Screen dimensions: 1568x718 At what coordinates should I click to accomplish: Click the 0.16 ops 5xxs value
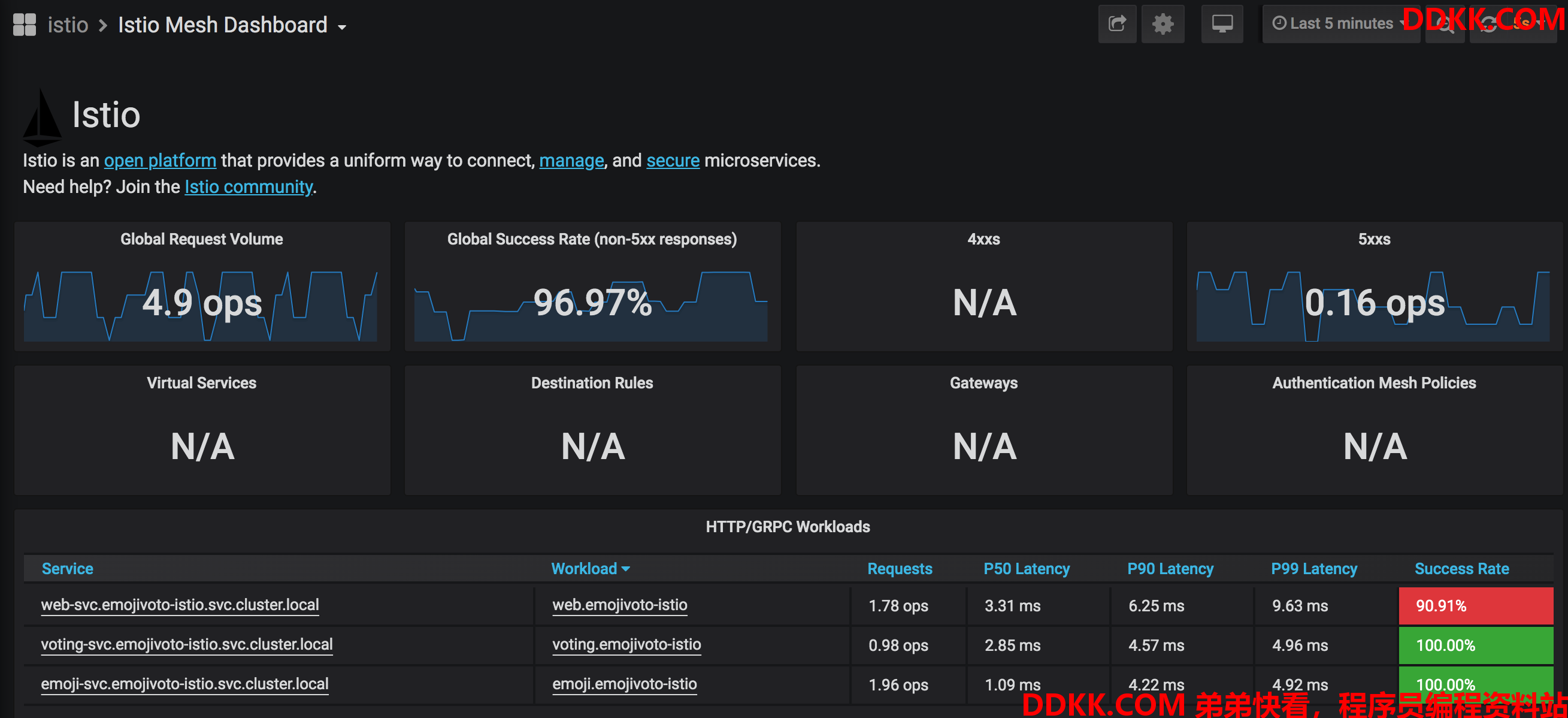[1375, 303]
